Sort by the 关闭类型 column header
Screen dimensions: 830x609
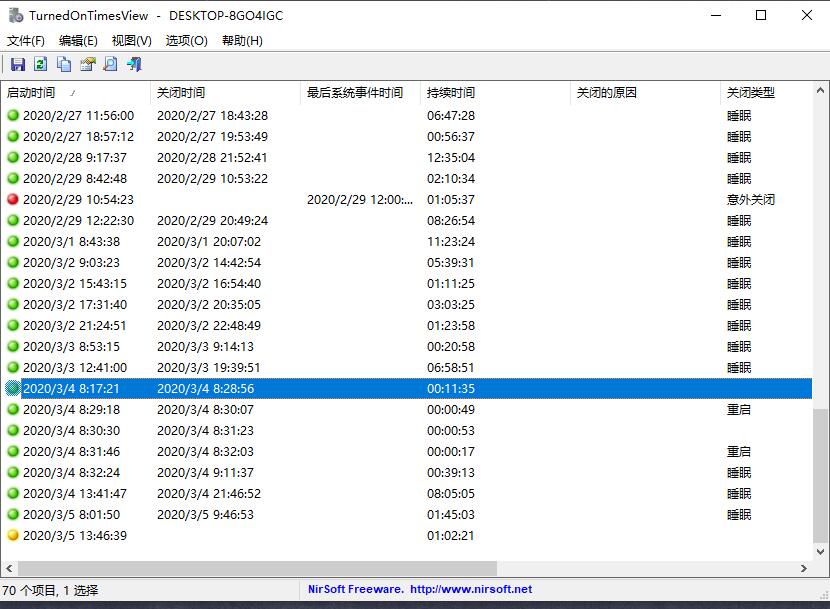pos(751,93)
